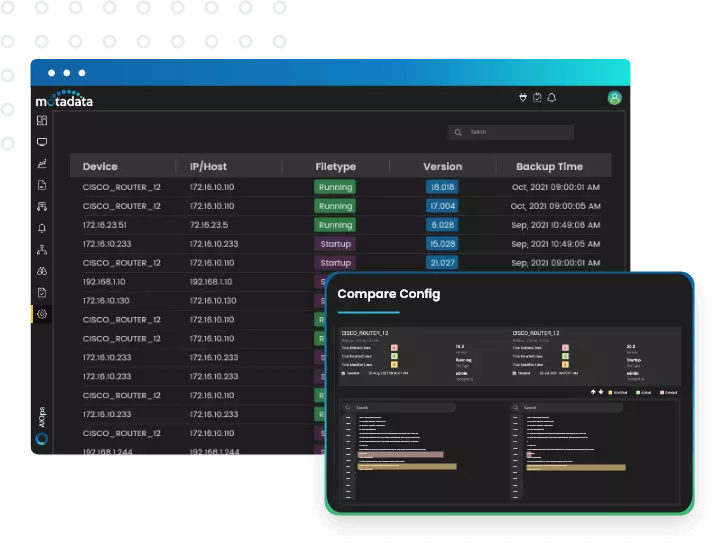The image size is (725, 556).
Task: Click version badge 18.018 in first row
Action: pyautogui.click(x=441, y=187)
